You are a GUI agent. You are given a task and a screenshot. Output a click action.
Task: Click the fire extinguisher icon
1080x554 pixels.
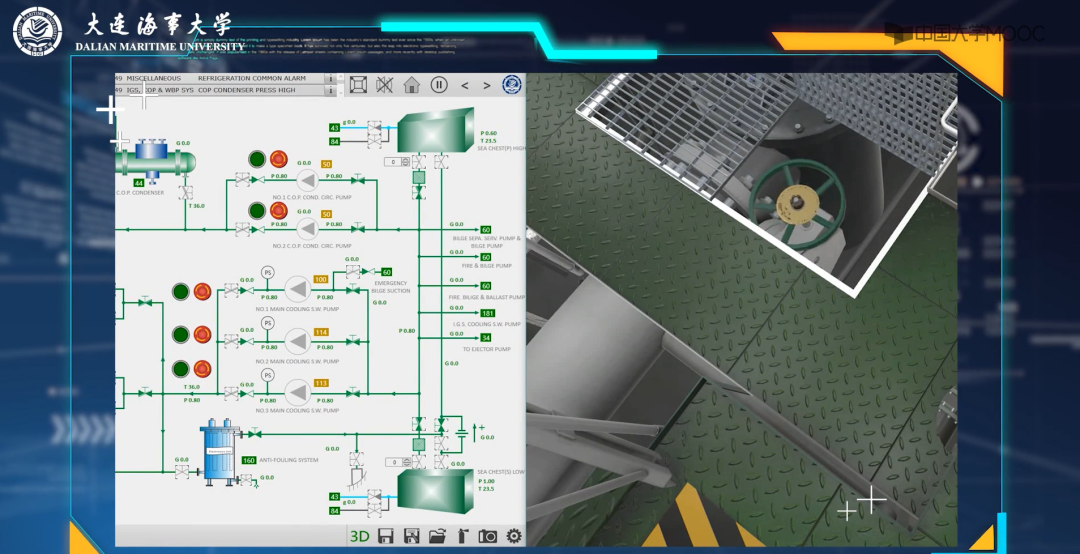pyautogui.click(x=462, y=536)
